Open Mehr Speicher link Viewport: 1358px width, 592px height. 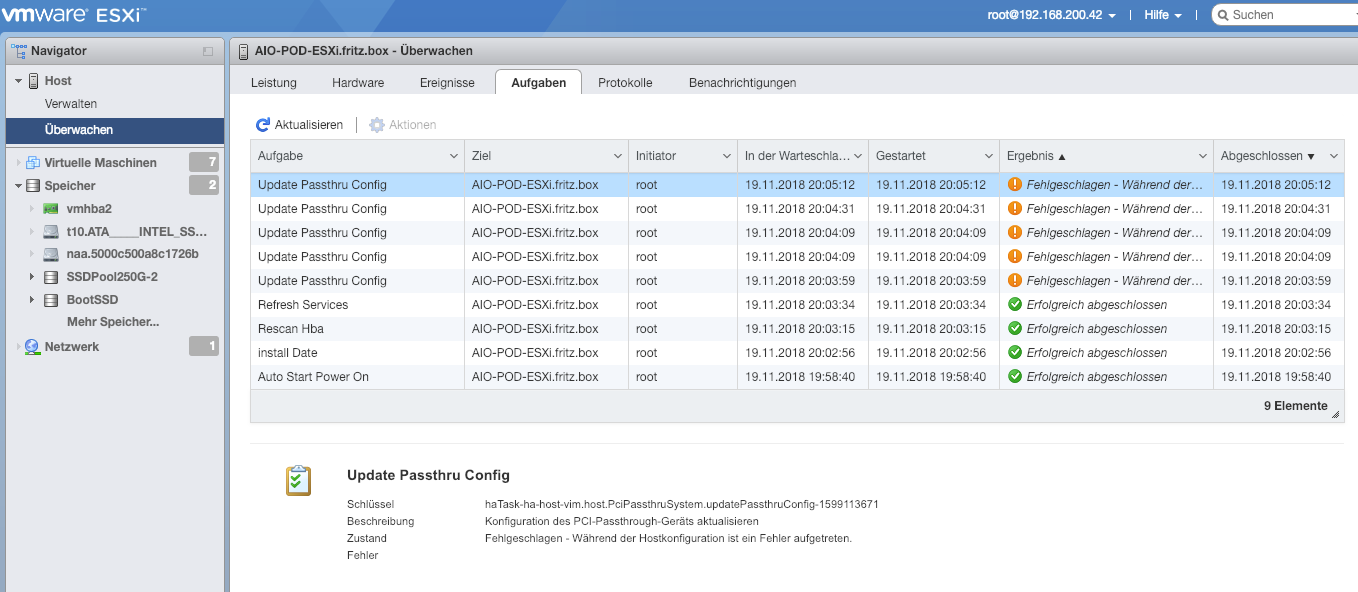(112, 322)
